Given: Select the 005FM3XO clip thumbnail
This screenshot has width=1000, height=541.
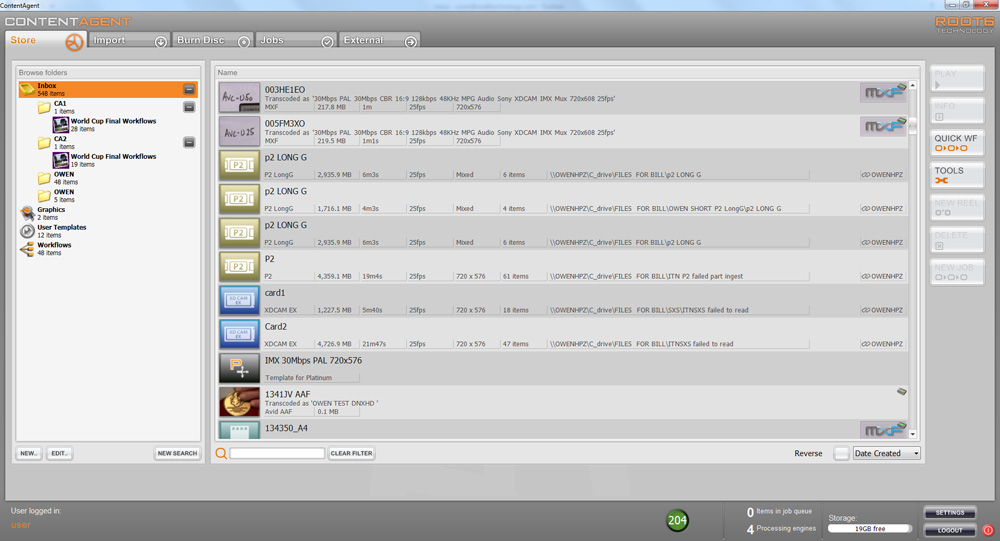Looking at the screenshot, I should click(240, 131).
